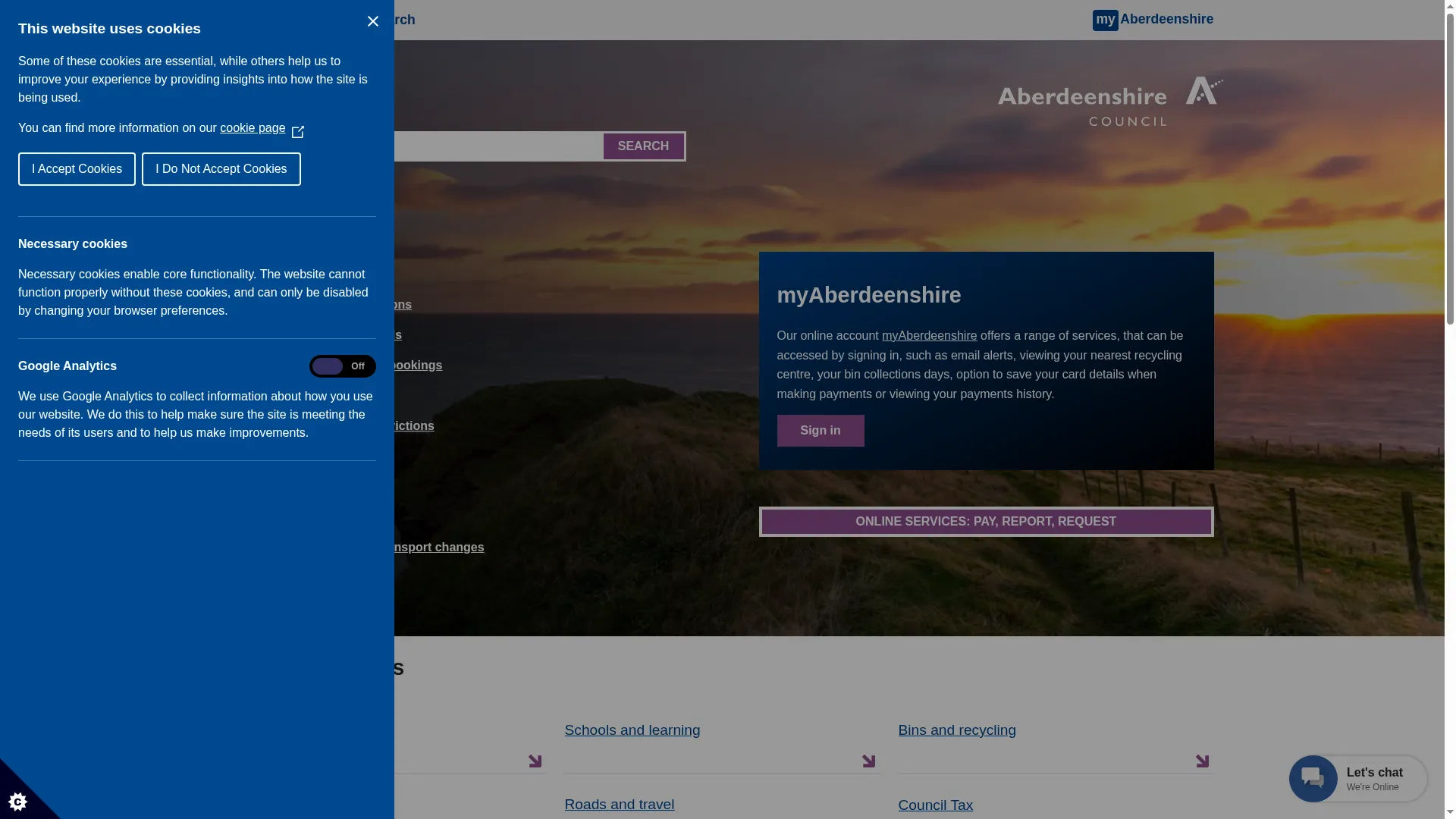Open the myAberdeenshire inline link

pos(929,336)
